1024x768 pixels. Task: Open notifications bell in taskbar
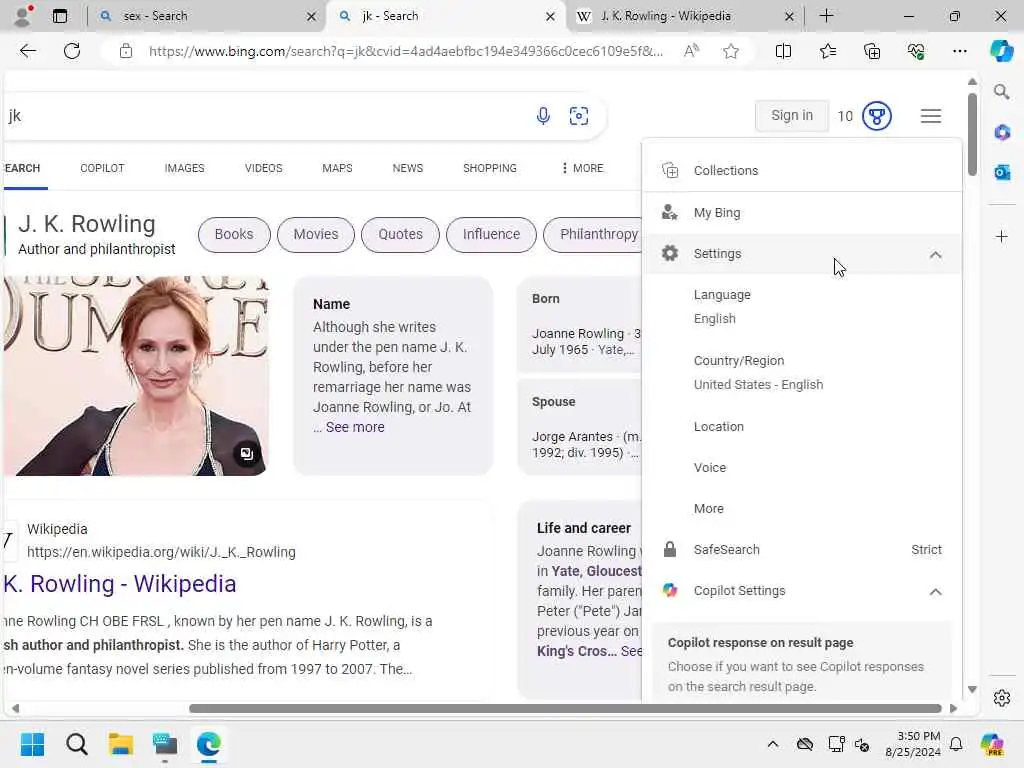955,744
